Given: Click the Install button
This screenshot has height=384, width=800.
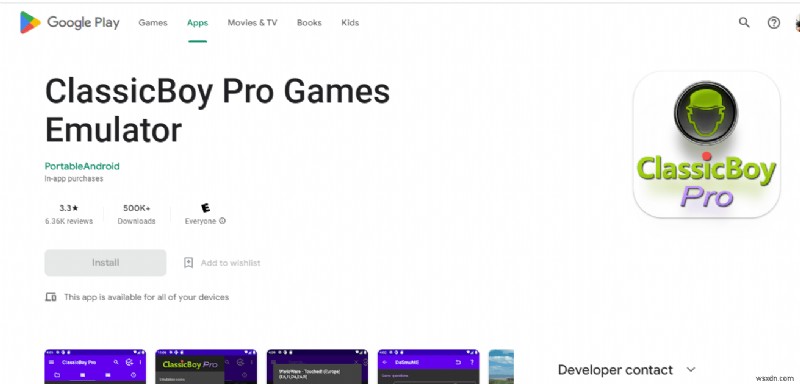Looking at the screenshot, I should pyautogui.click(x=105, y=263).
